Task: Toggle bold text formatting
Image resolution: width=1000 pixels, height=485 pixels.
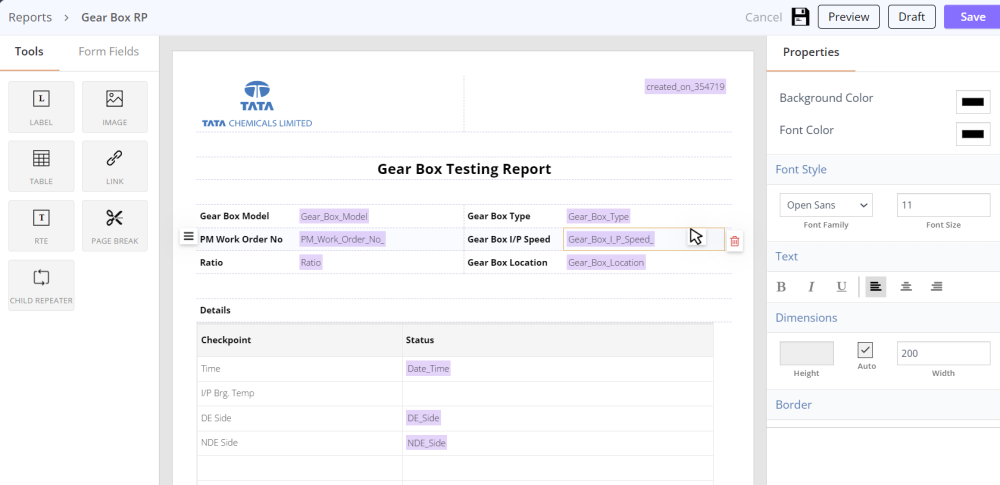Action: pyautogui.click(x=781, y=287)
